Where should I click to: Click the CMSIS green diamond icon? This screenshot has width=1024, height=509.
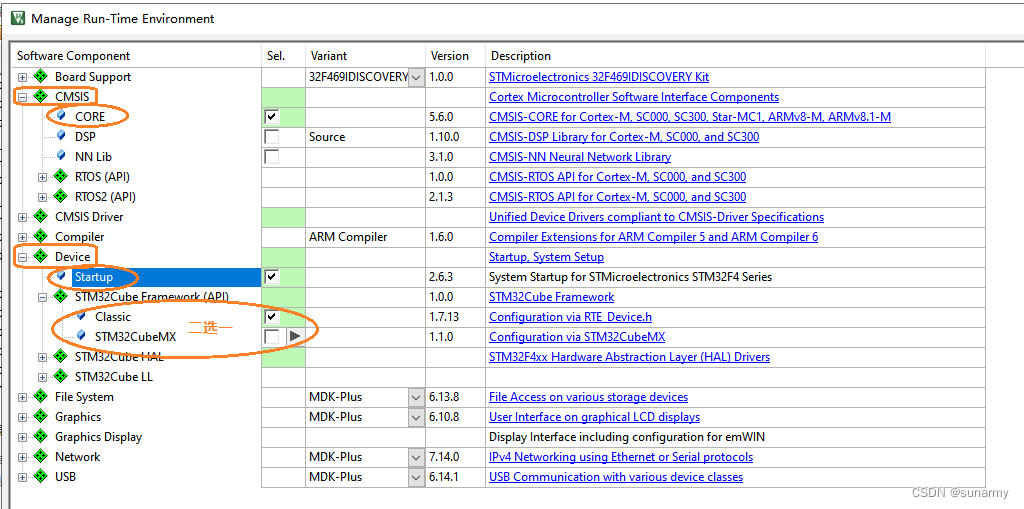tap(40, 97)
